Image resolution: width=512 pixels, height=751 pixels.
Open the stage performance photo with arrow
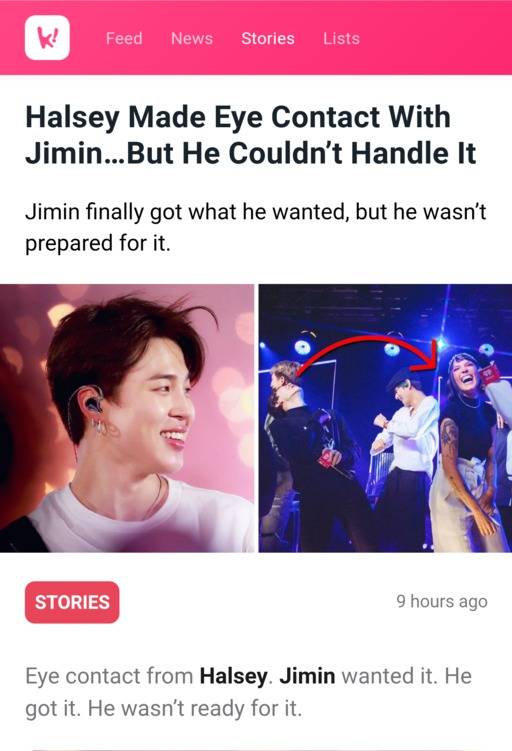click(x=385, y=418)
